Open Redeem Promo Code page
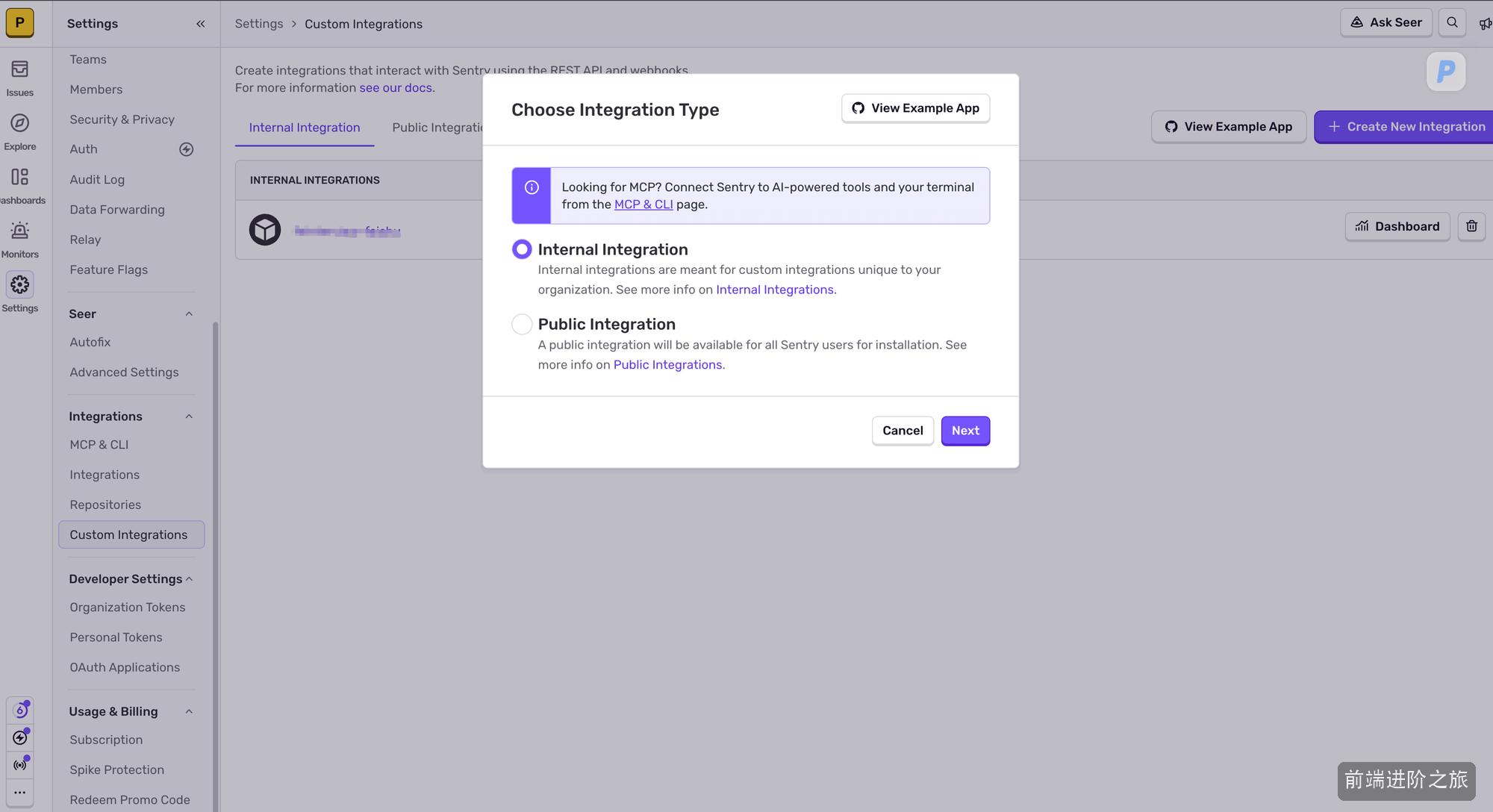1493x812 pixels. click(x=130, y=799)
